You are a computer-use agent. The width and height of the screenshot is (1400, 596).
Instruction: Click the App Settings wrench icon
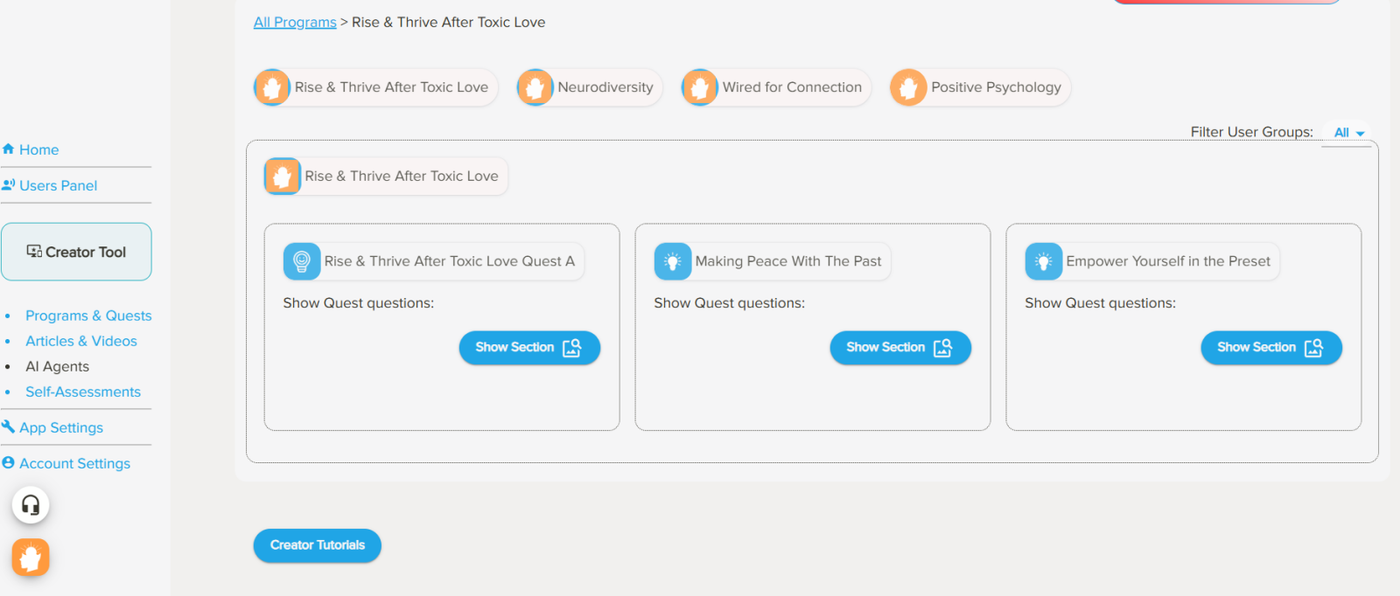(x=8, y=427)
